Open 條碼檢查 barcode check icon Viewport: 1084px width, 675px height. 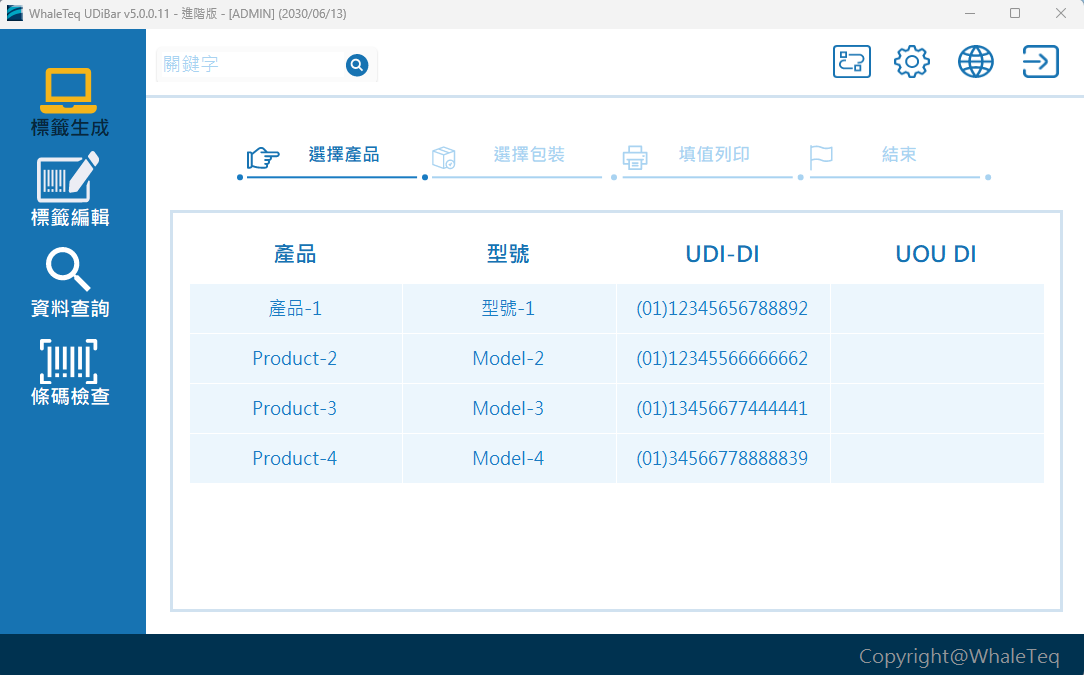pyautogui.click(x=68, y=361)
